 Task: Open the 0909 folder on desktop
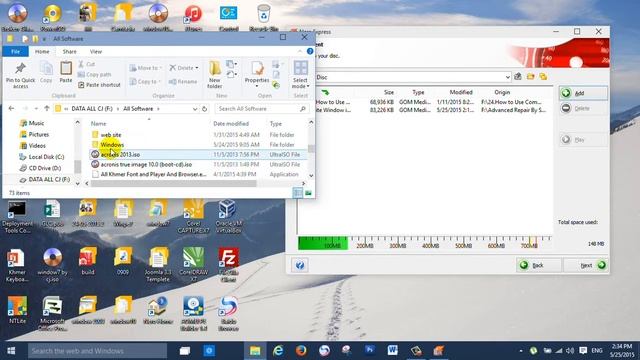coord(123,262)
